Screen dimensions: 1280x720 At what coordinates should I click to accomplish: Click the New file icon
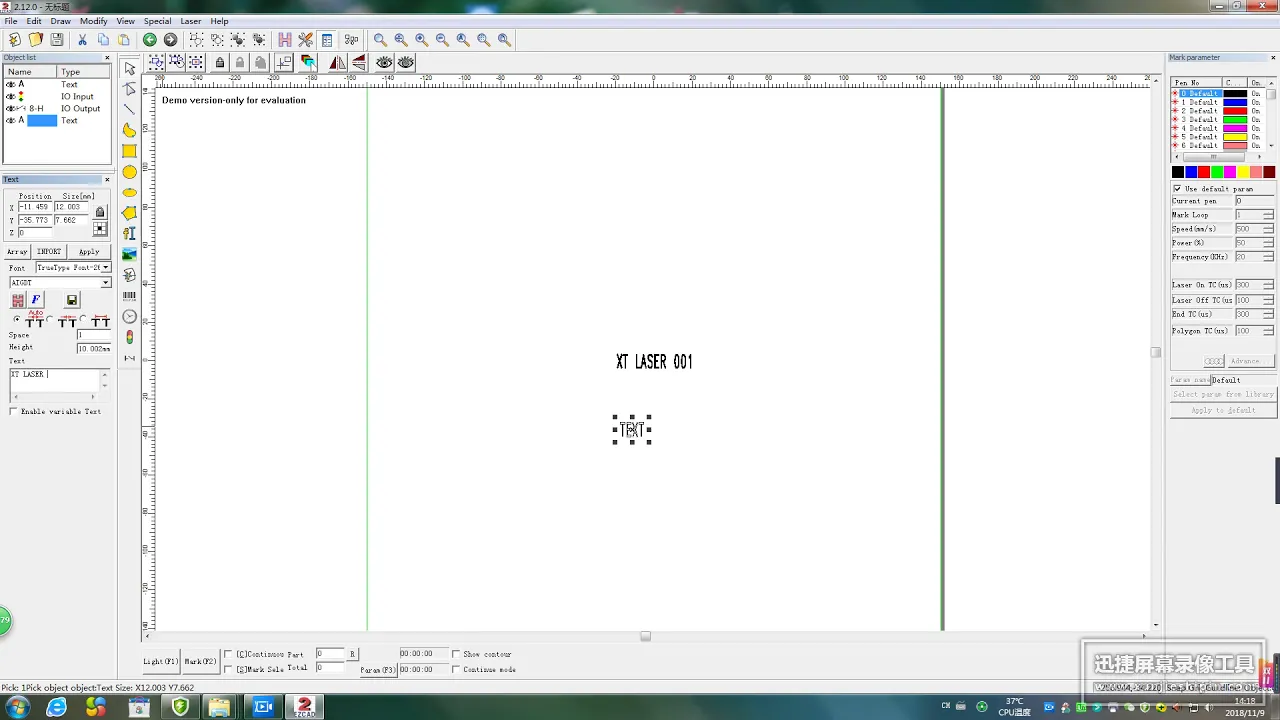coord(14,40)
